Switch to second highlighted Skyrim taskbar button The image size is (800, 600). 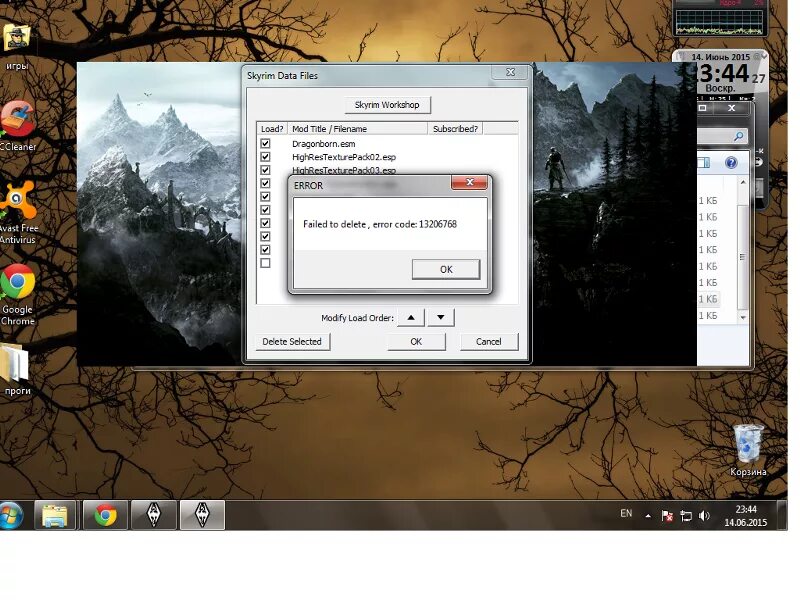202,515
